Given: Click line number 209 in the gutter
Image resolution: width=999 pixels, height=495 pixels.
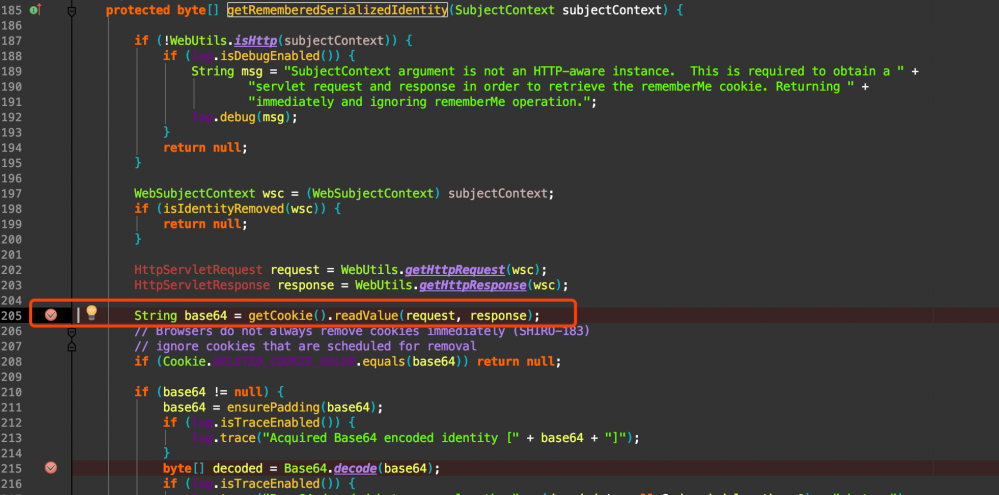Looking at the screenshot, I should click(x=11, y=377).
